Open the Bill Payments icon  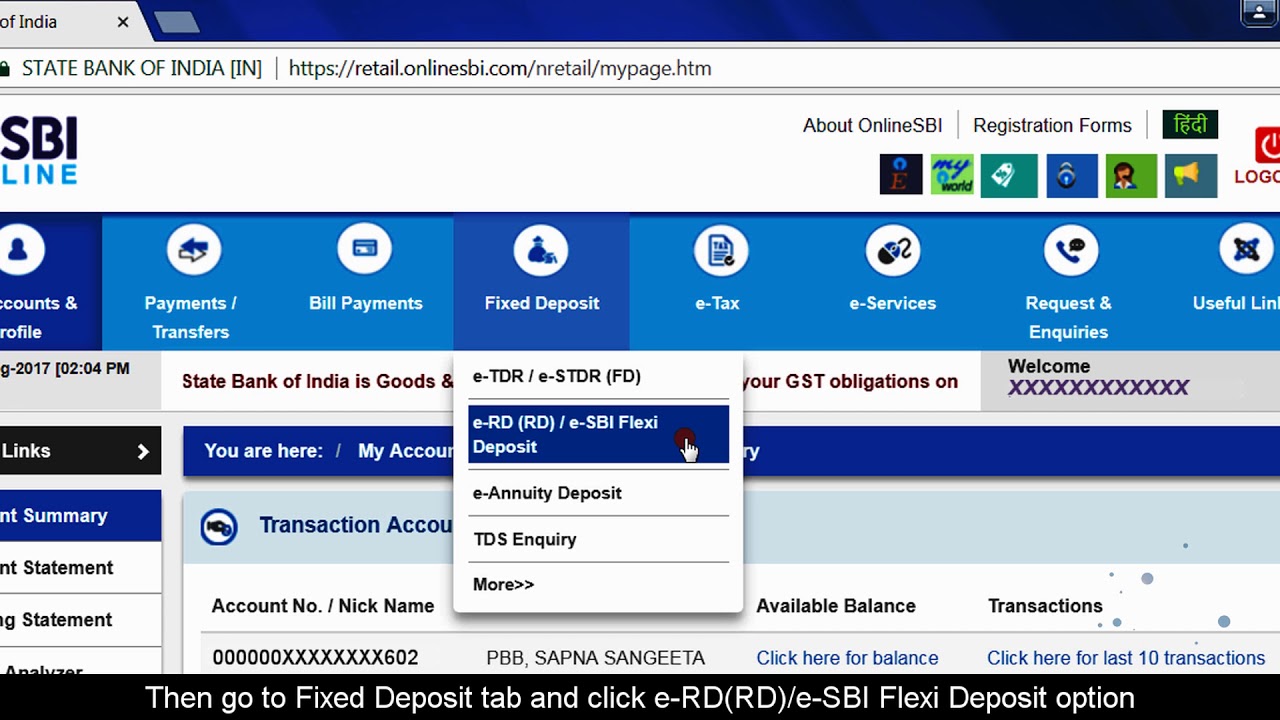pos(365,250)
